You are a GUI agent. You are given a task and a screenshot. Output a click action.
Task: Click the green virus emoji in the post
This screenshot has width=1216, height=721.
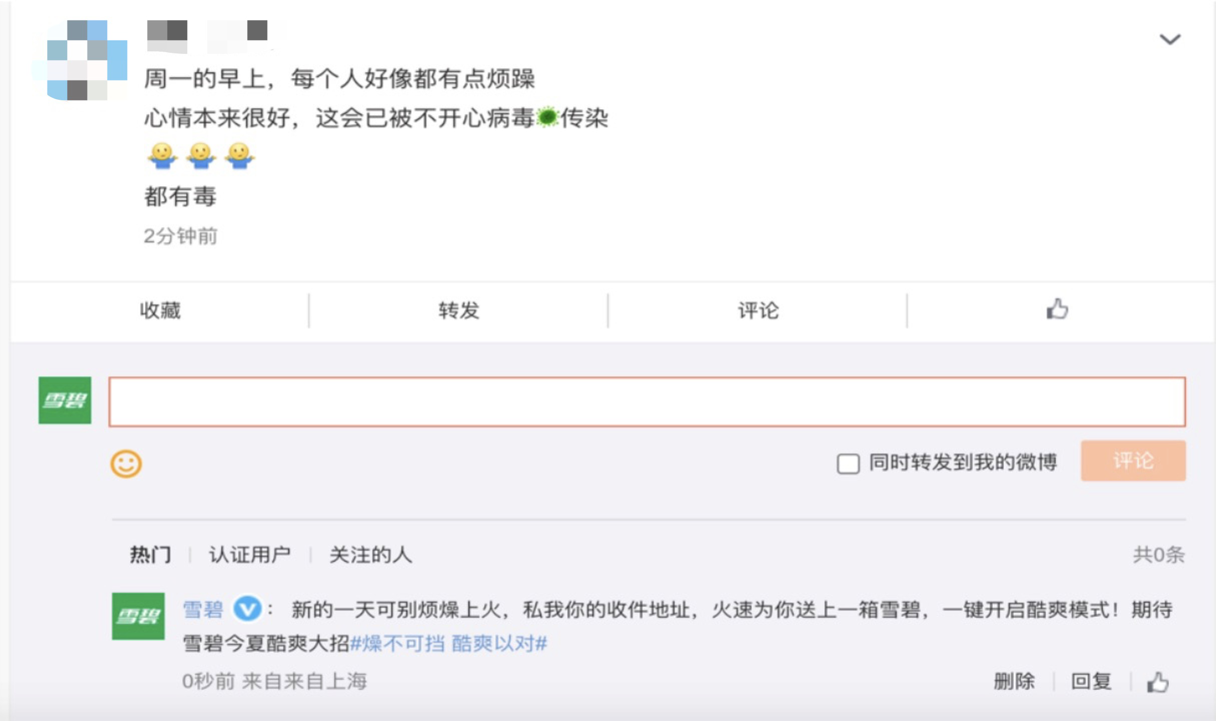click(x=547, y=118)
